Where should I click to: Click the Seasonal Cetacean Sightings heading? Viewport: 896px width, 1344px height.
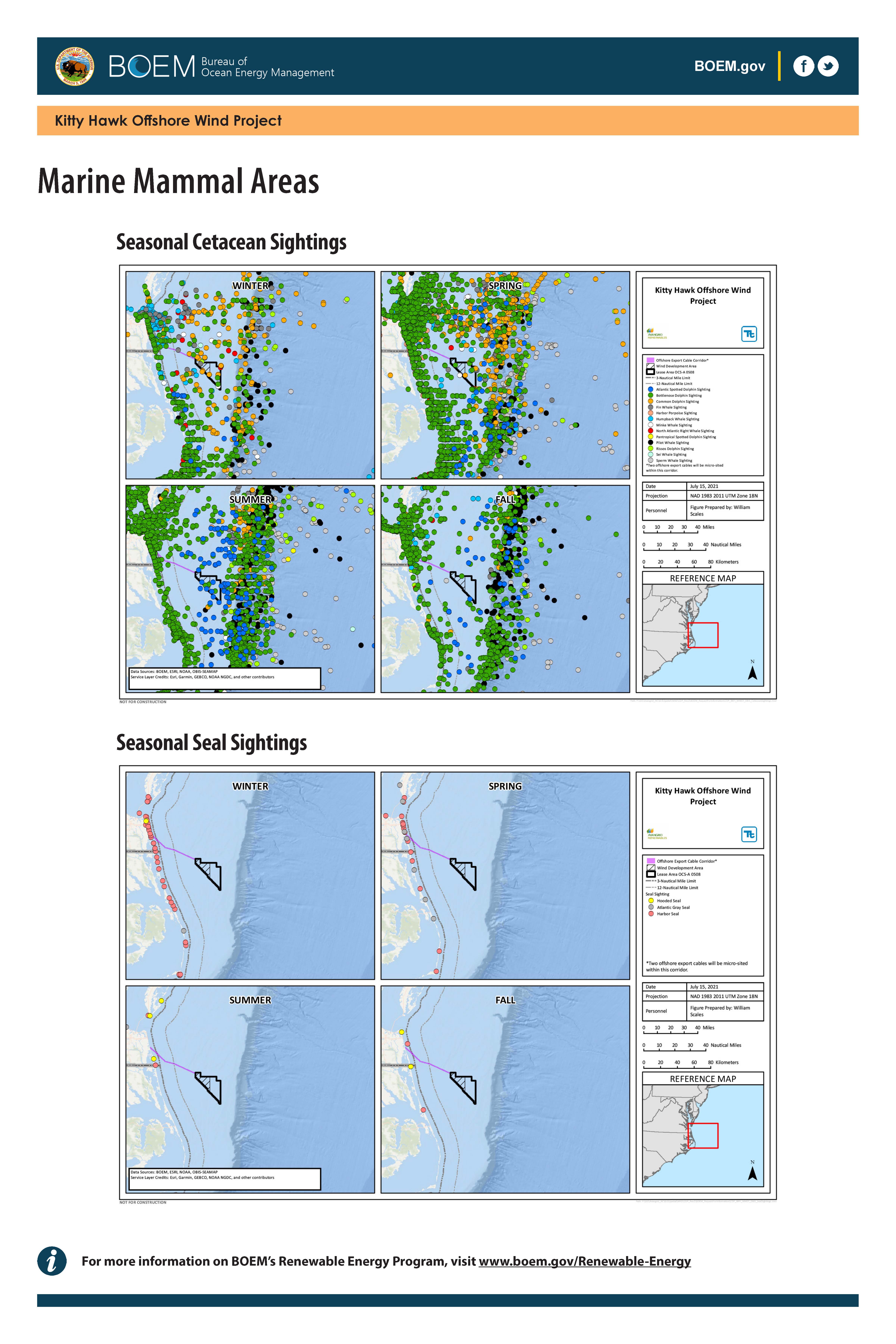click(x=231, y=242)
